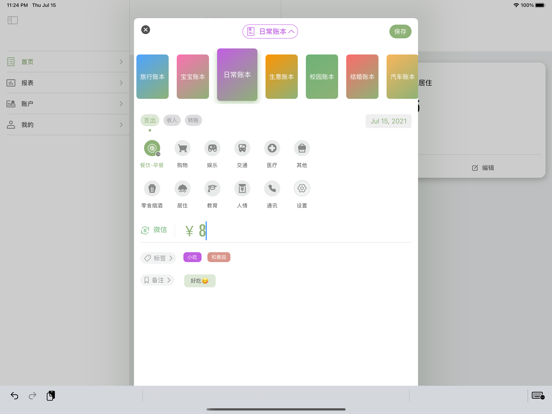The height and width of the screenshot is (414, 552).
Task: Pick the 零食烟酒 snacks category icon
Action: (x=152, y=188)
